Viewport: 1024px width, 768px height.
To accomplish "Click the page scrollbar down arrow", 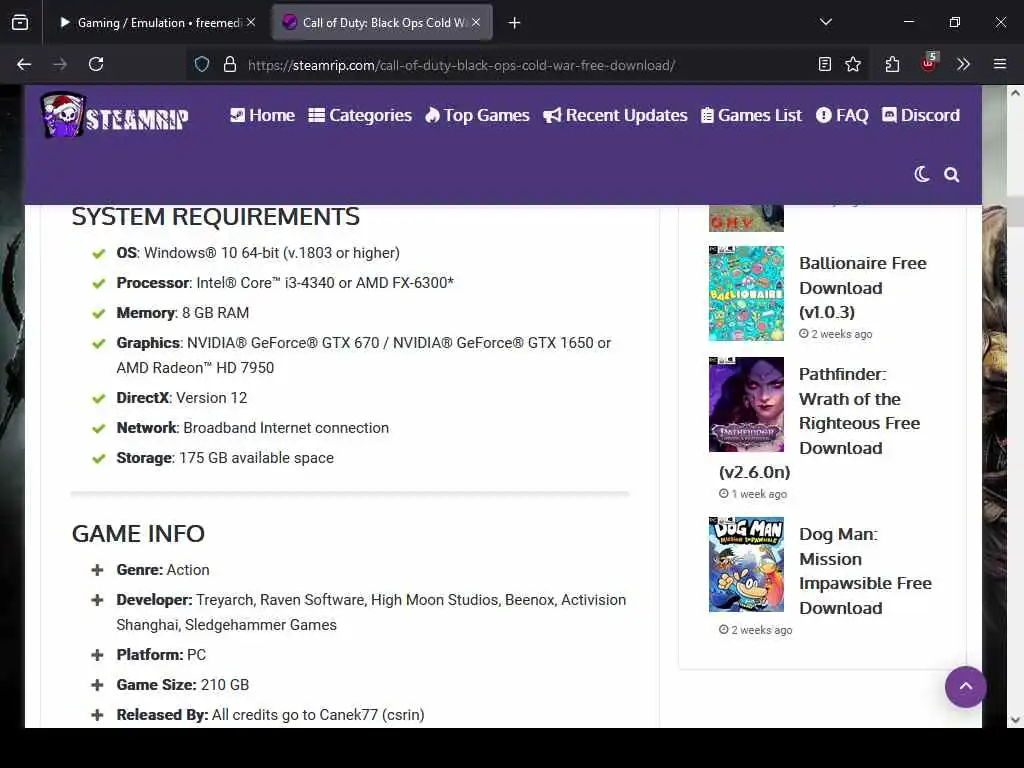I will click(x=1015, y=720).
